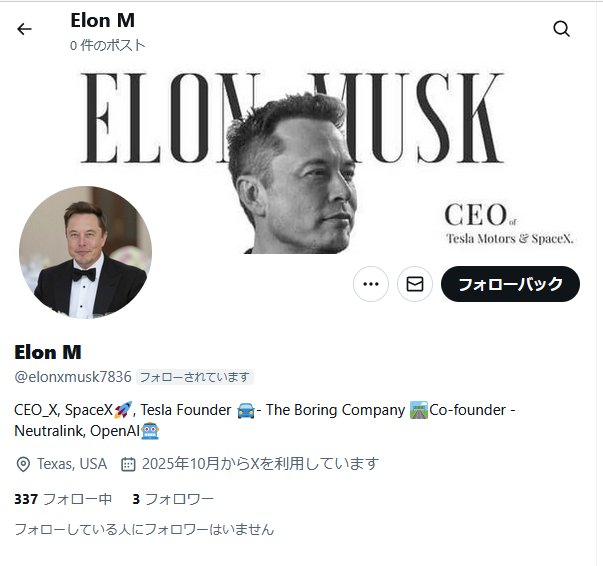
Task: Open the 3 フォロワー followers list
Action: 173,499
